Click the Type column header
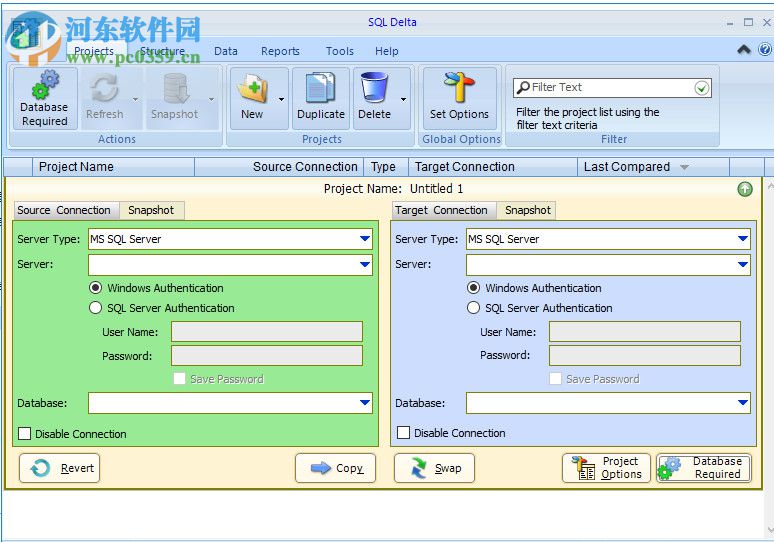 (386, 167)
